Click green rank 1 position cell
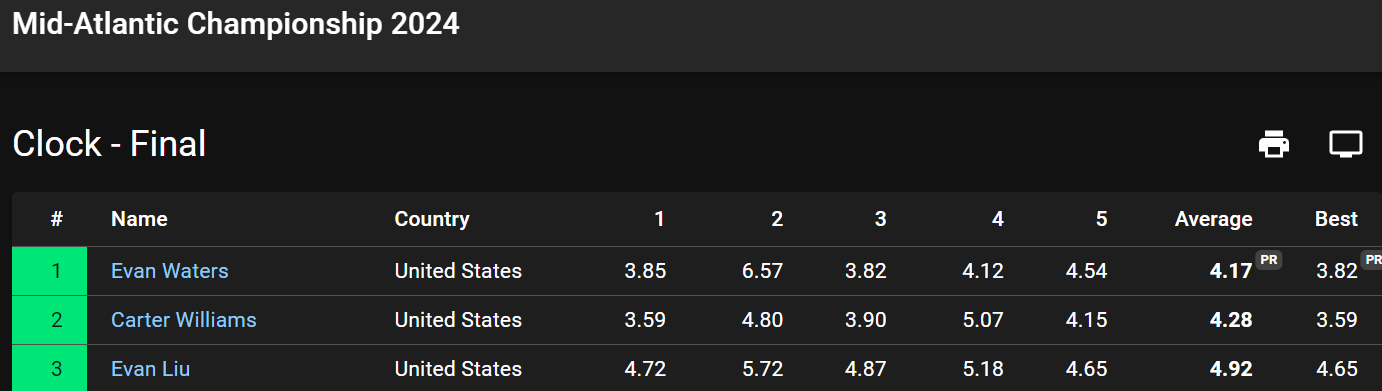The width and height of the screenshot is (1382, 391). click(x=50, y=271)
